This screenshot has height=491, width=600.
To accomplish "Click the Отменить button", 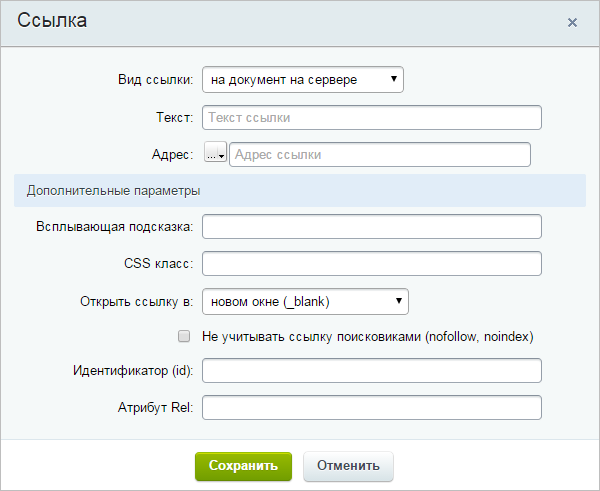I will 348,466.
